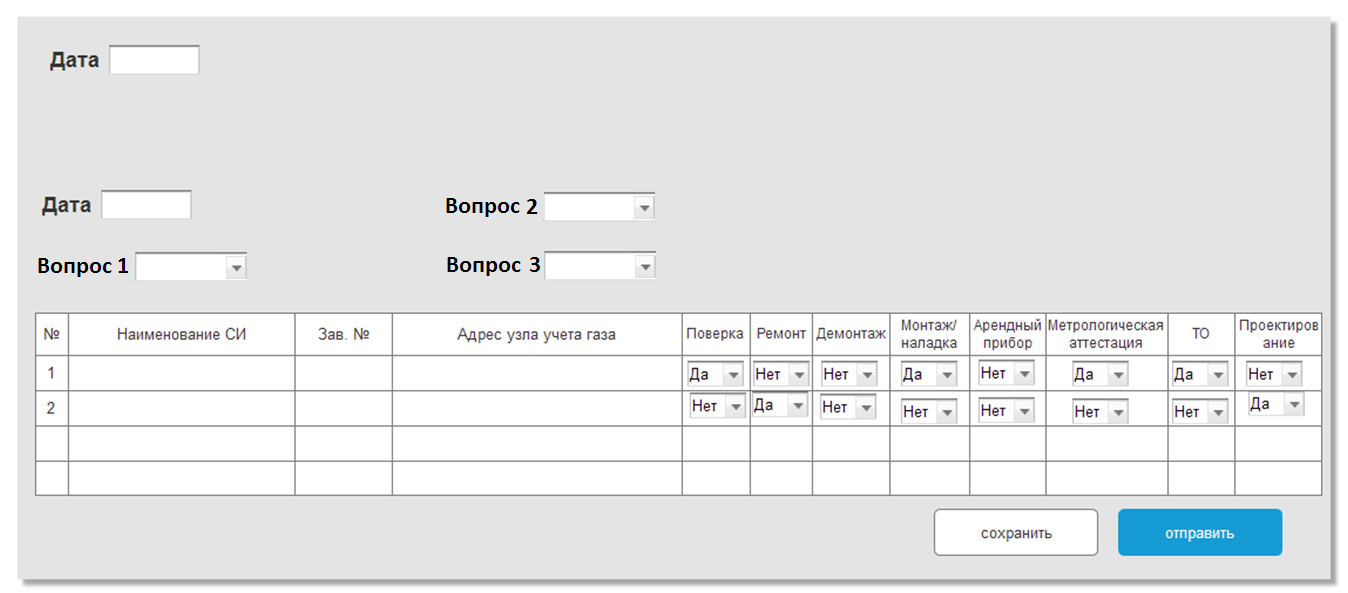This screenshot has height=593, width=1348.
Task: Open row 2 Ремонт dropdown
Action: click(x=779, y=405)
